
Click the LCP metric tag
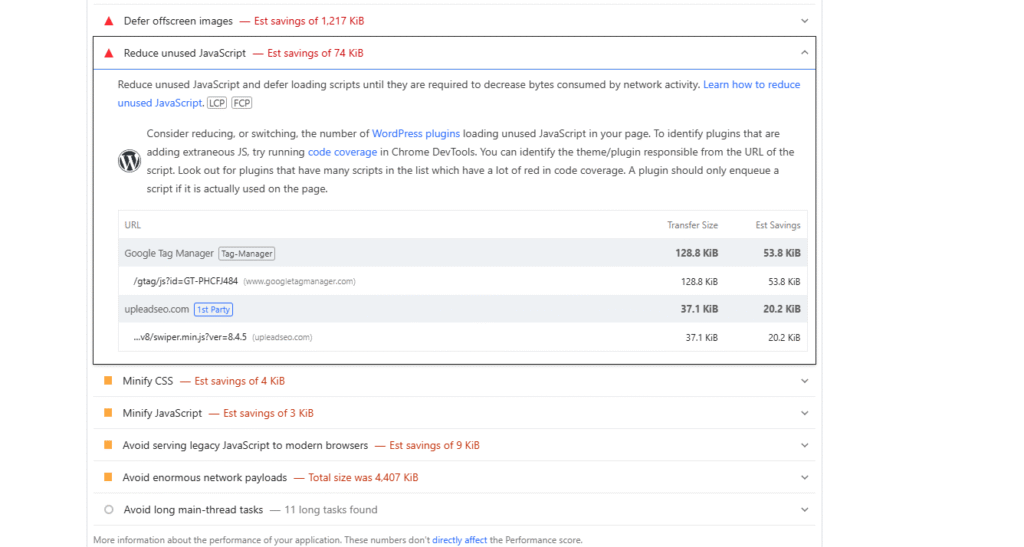coord(217,103)
